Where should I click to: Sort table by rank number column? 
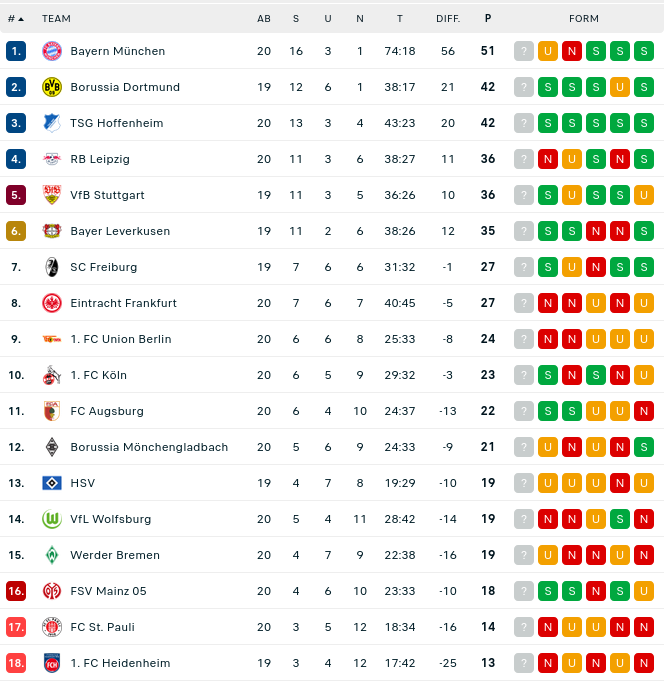[x=16, y=18]
